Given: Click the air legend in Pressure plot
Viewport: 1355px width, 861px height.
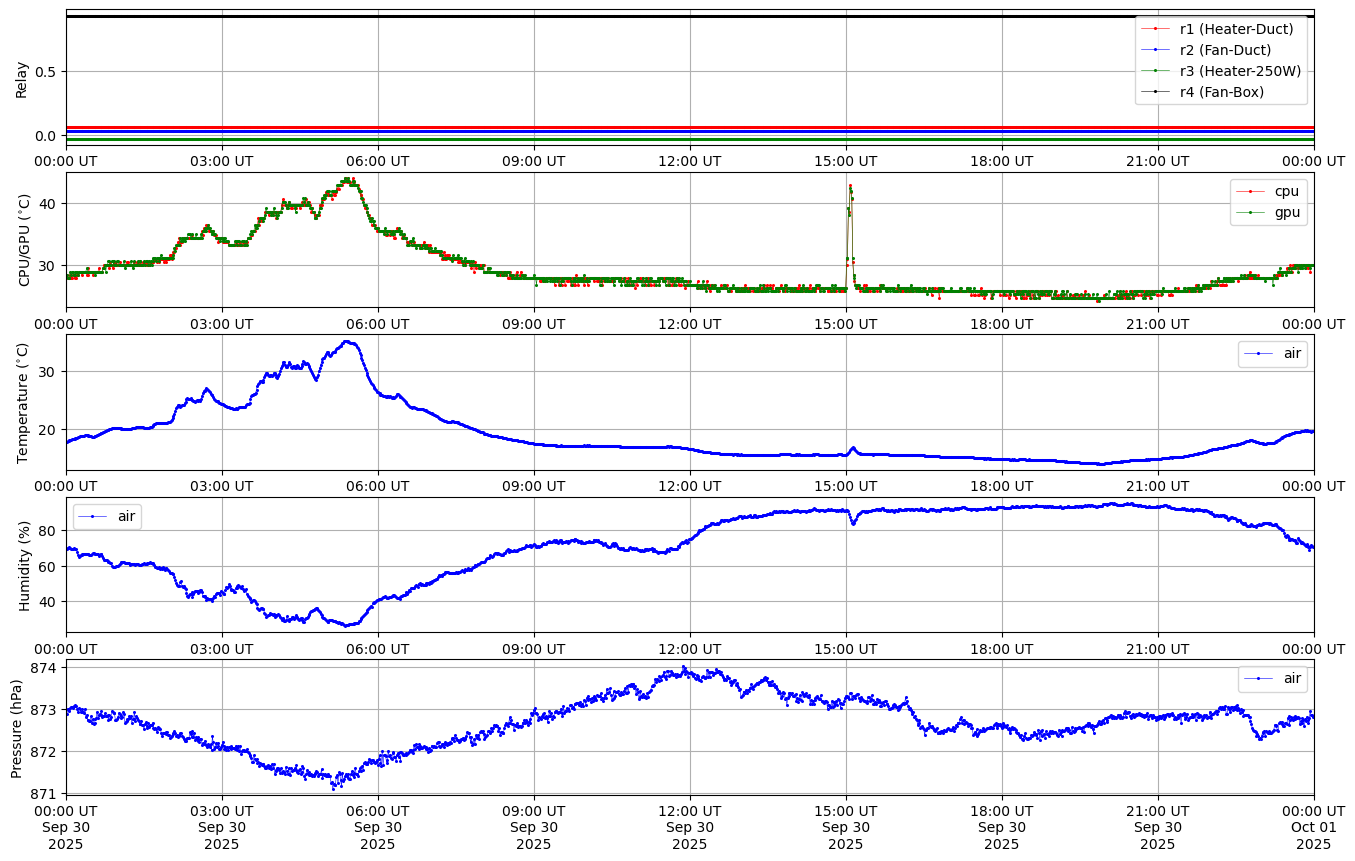Looking at the screenshot, I should [x=1272, y=678].
